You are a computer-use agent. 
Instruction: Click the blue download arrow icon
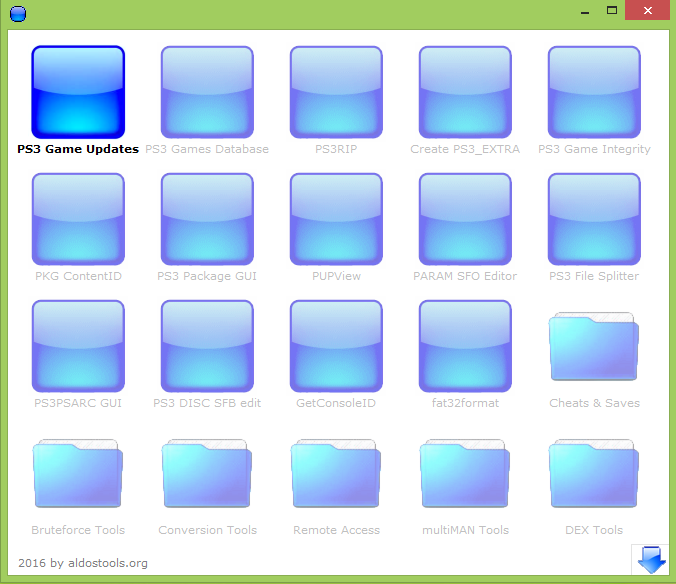[651, 559]
